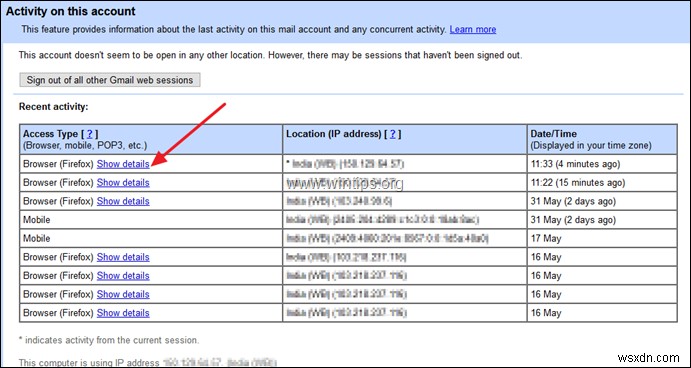Viewport: 691px width, 368px height.
Task: Show details for the first 16 May session
Action: coord(123,257)
